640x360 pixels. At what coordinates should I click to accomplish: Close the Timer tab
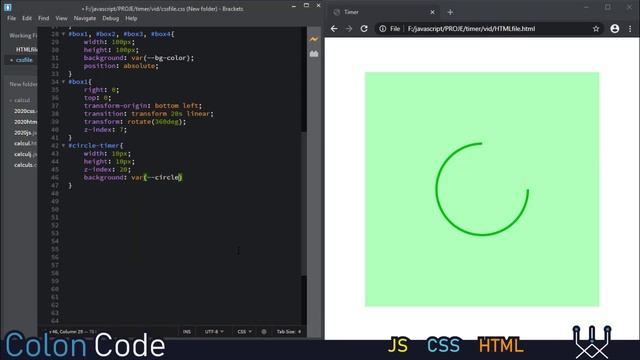(432, 12)
